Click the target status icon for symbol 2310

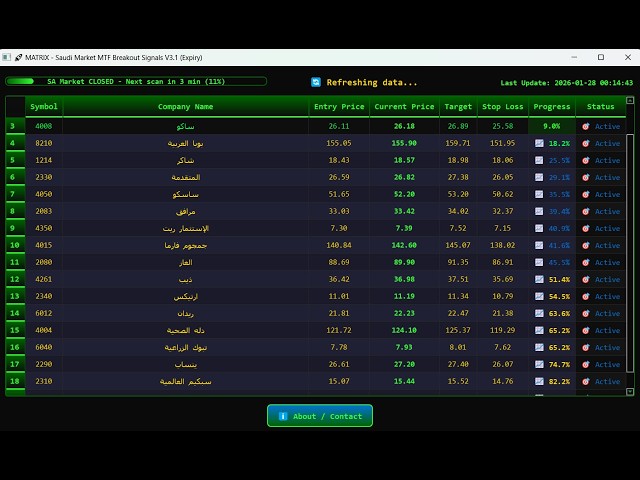click(586, 381)
